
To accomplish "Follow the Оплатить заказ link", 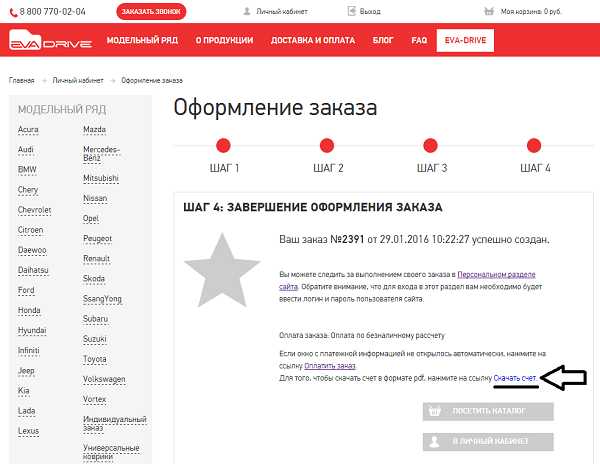I will 329,366.
